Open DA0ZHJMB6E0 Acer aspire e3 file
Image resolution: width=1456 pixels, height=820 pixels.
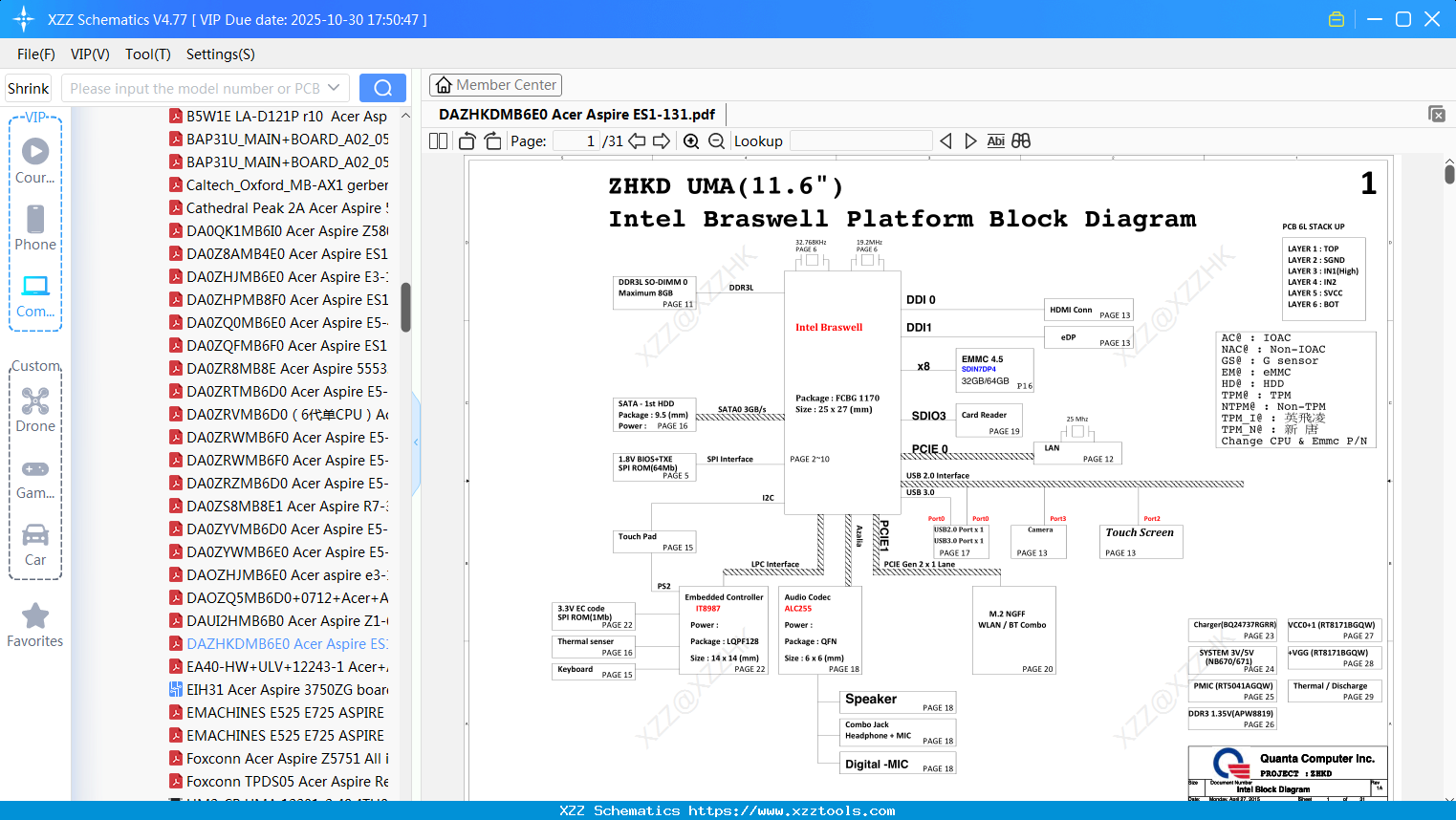click(278, 575)
